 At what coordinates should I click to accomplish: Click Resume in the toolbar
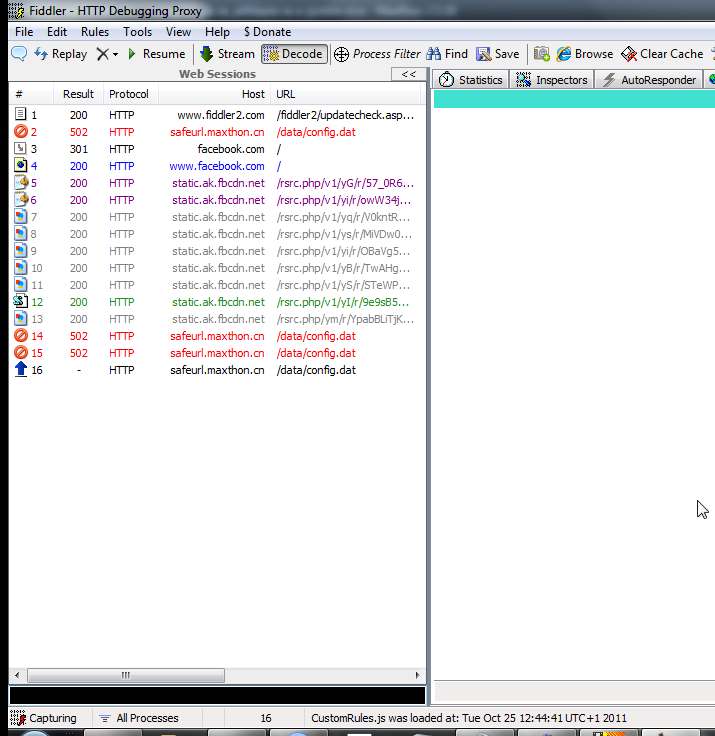[x=156, y=54]
